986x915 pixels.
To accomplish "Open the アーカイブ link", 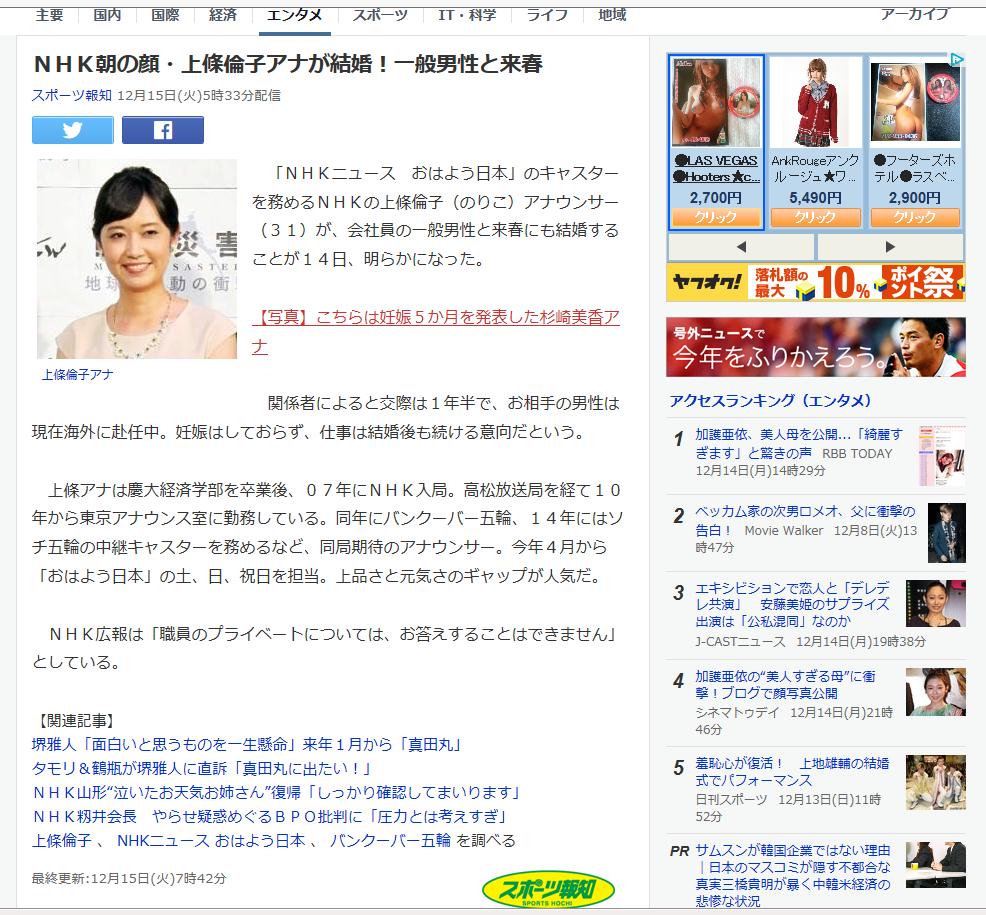I will (914, 14).
